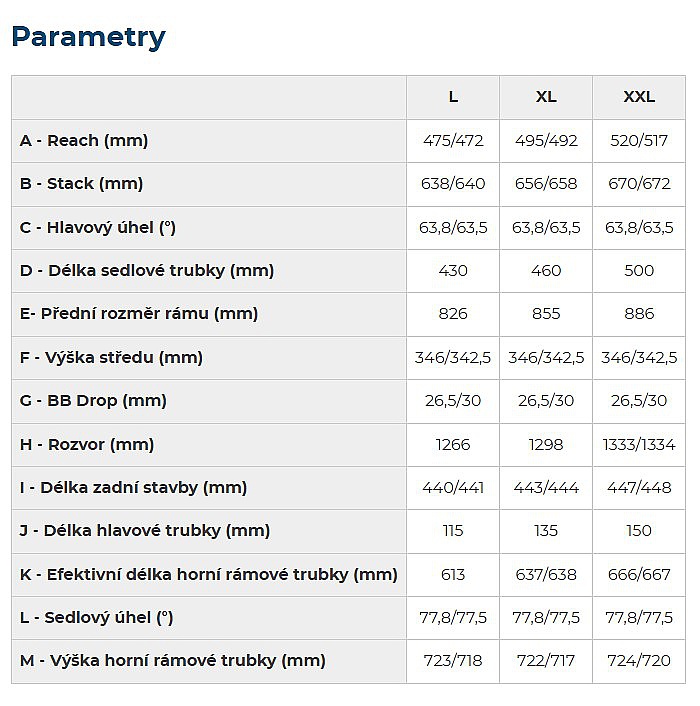
Task: Select the I - Délka zadní stavby label
Action: point(133,487)
